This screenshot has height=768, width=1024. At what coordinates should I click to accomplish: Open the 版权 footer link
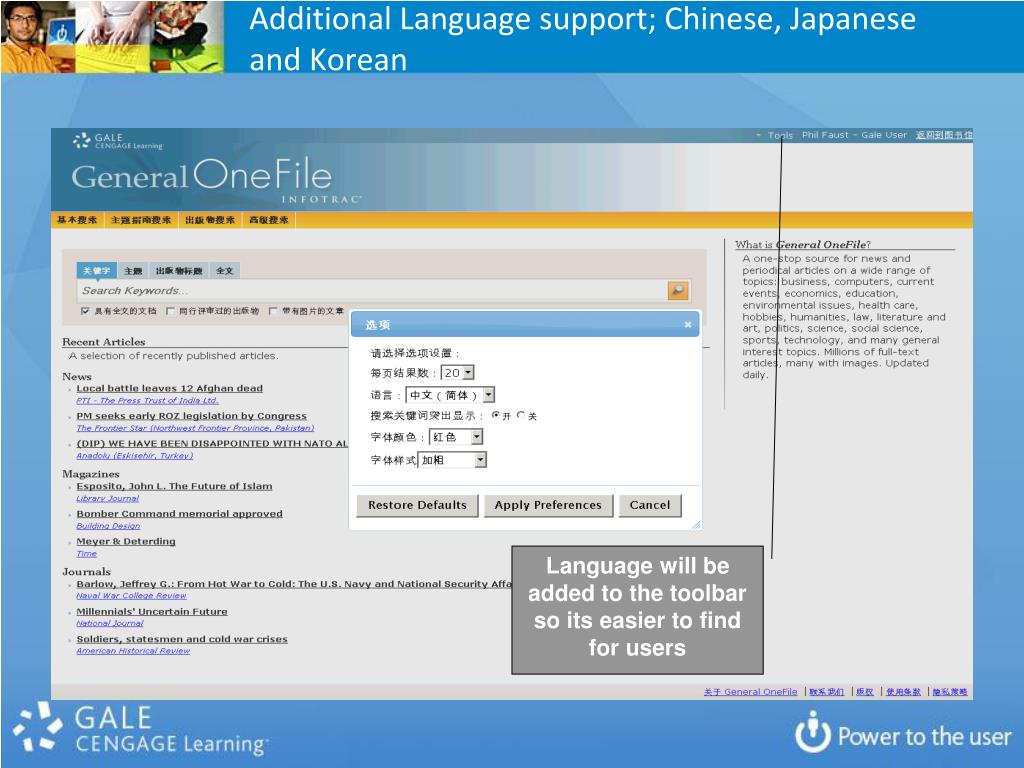click(865, 692)
